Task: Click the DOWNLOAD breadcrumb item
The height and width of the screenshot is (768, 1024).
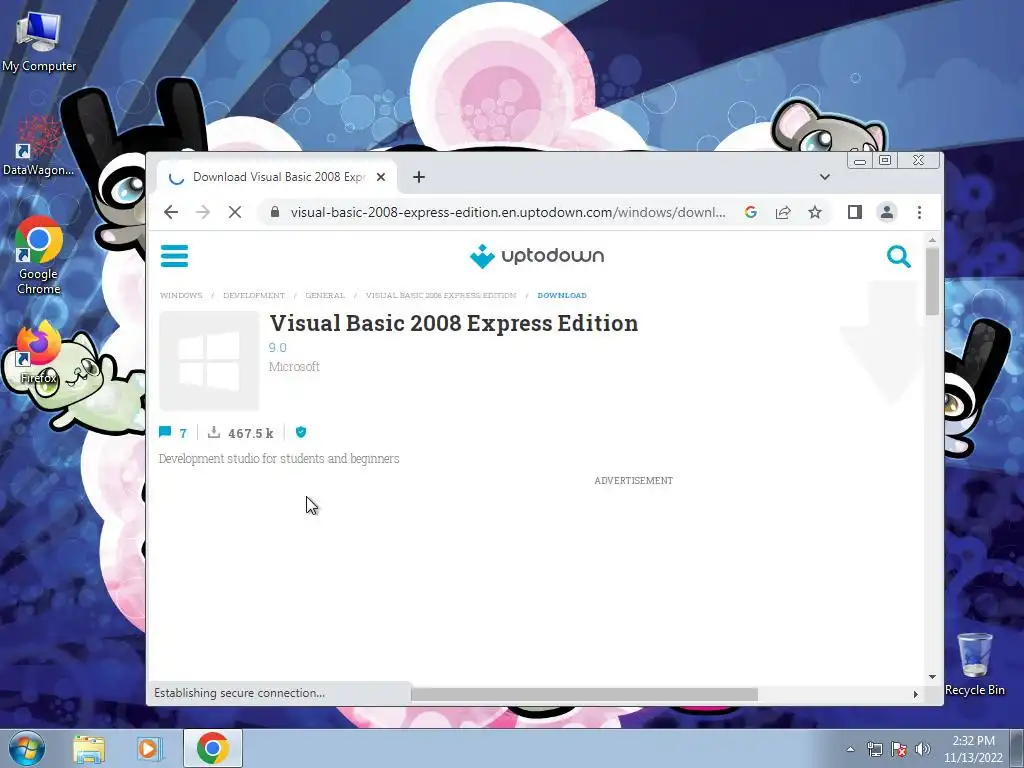Action: coord(562,295)
